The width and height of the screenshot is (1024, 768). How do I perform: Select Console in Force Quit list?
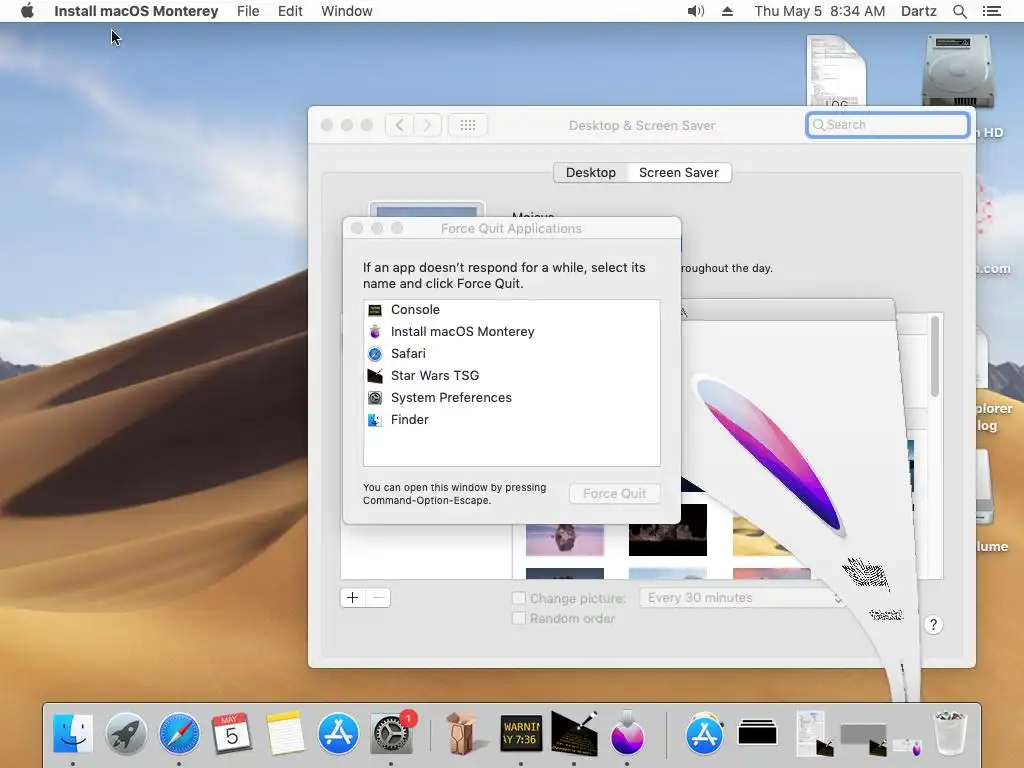pyautogui.click(x=511, y=310)
